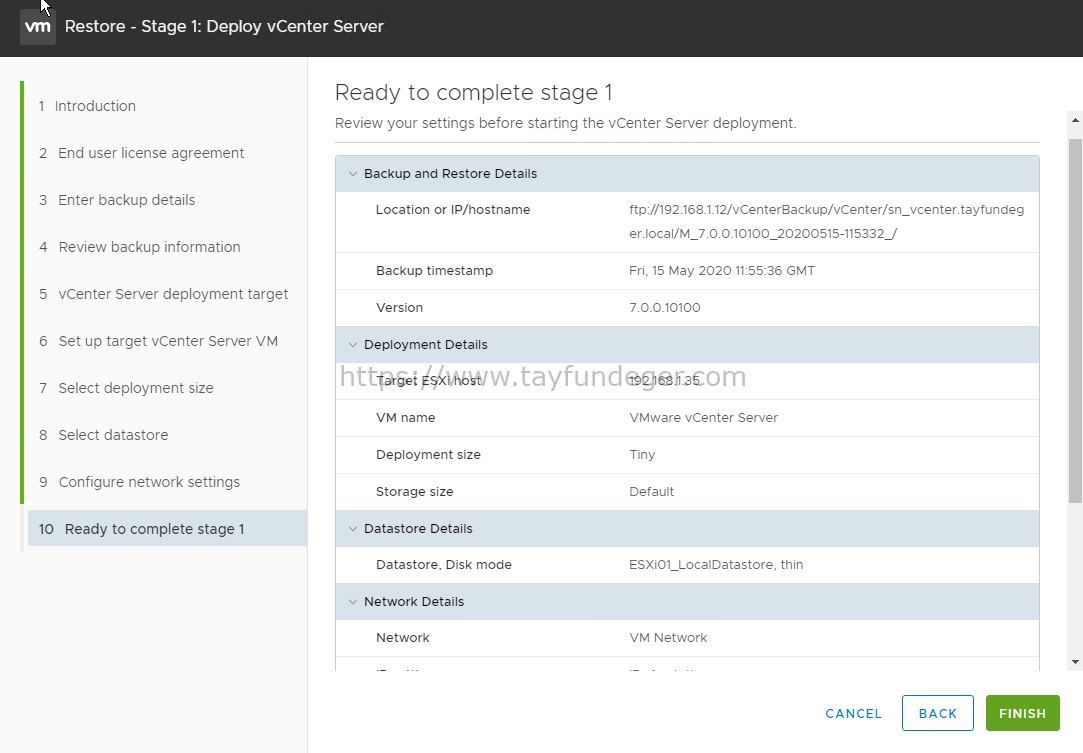Click scrollbar up arrow
This screenshot has width=1083, height=753.
click(x=1075, y=120)
